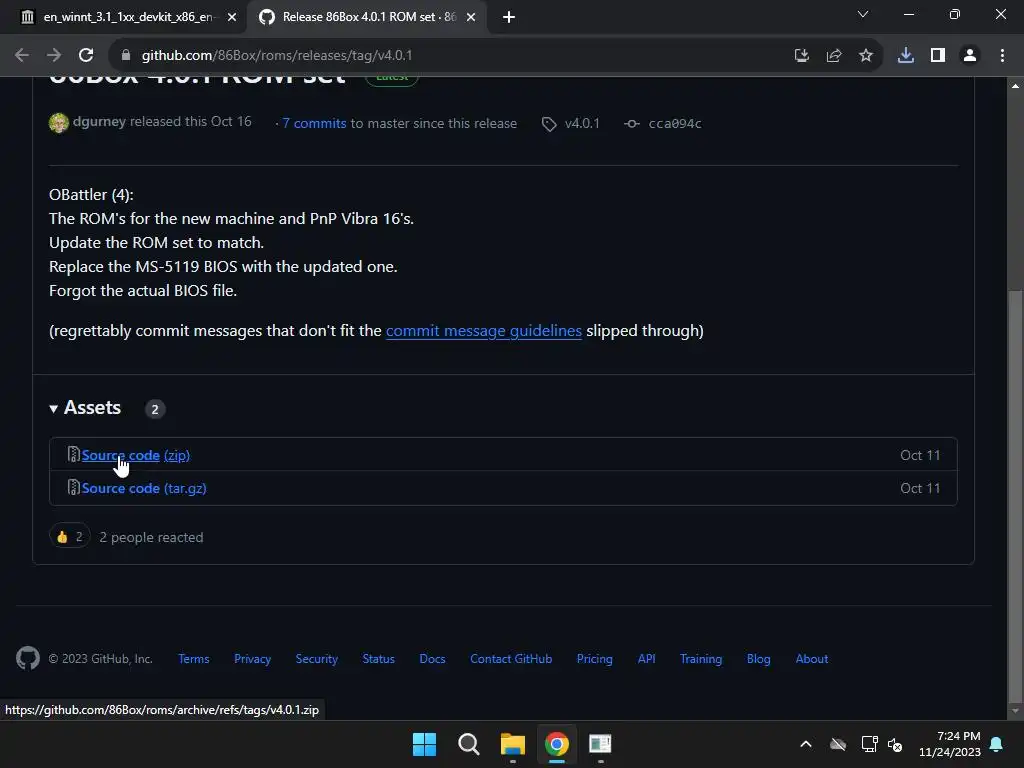Click the v4.0.1 tag label

click(x=582, y=123)
